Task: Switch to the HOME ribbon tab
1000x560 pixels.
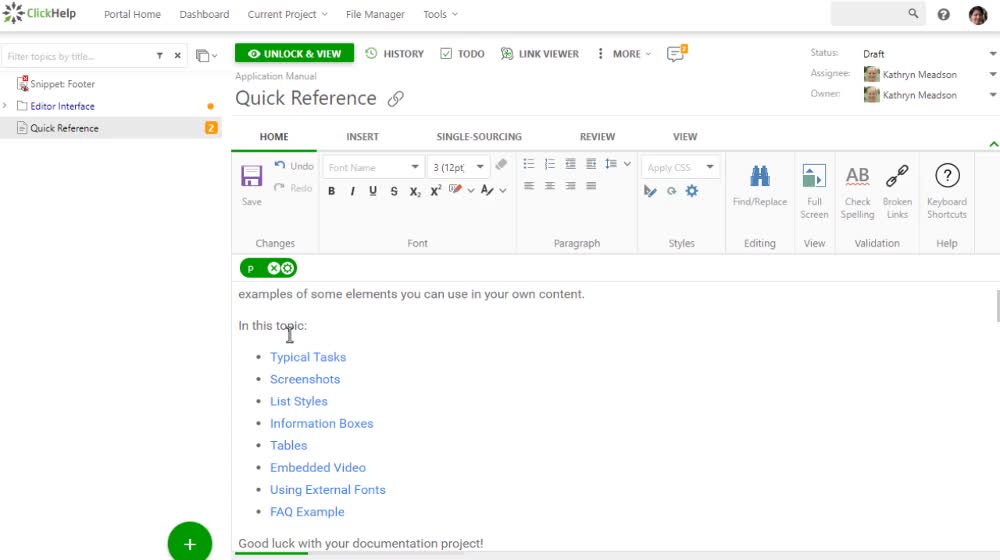Action: [x=274, y=136]
